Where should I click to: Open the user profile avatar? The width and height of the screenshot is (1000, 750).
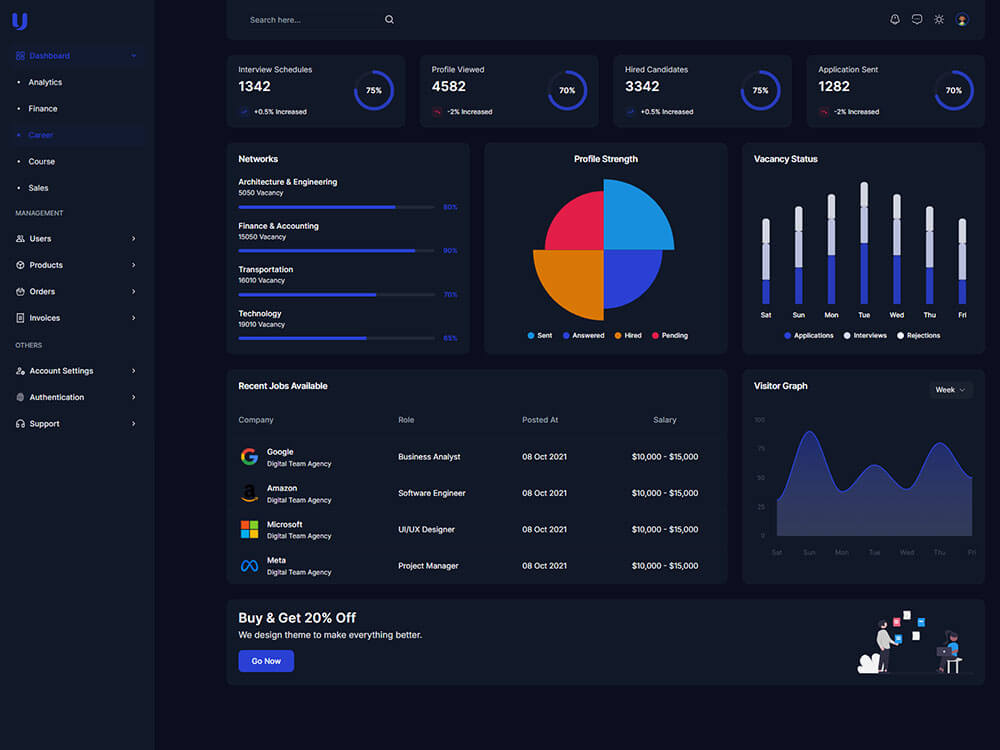(x=962, y=20)
